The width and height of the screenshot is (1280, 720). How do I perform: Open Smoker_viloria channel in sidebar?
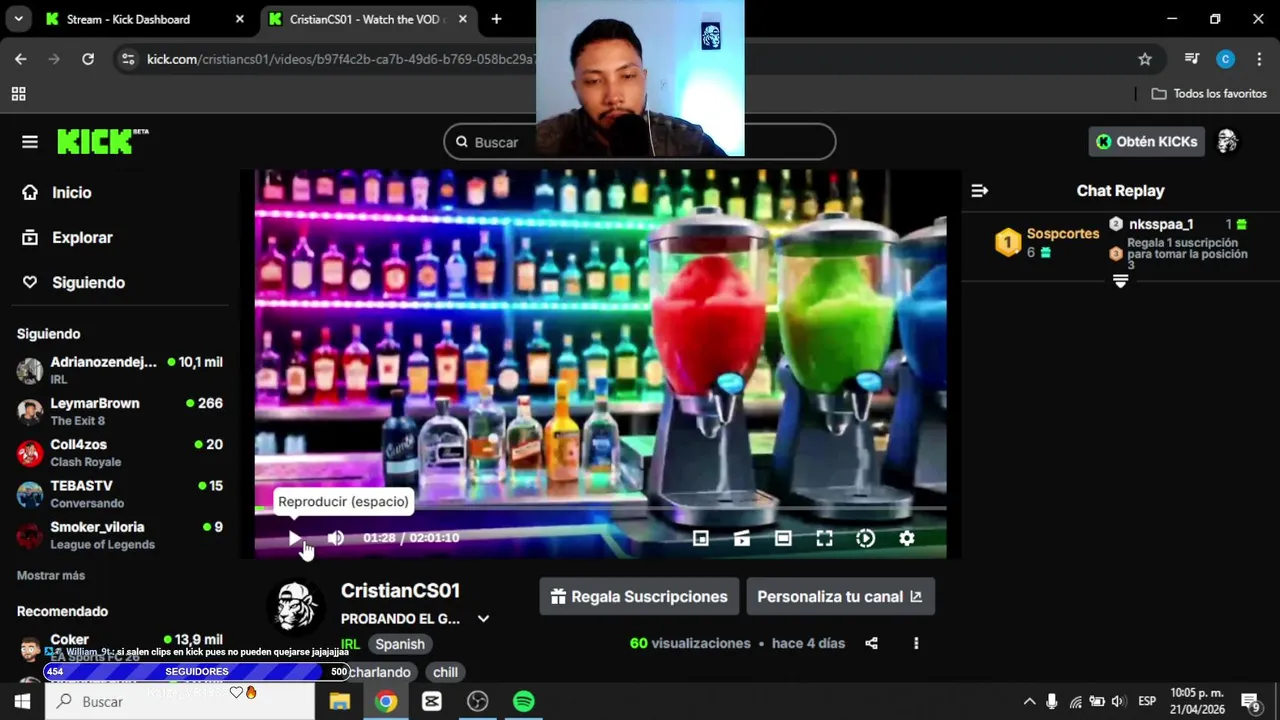[x=120, y=535]
